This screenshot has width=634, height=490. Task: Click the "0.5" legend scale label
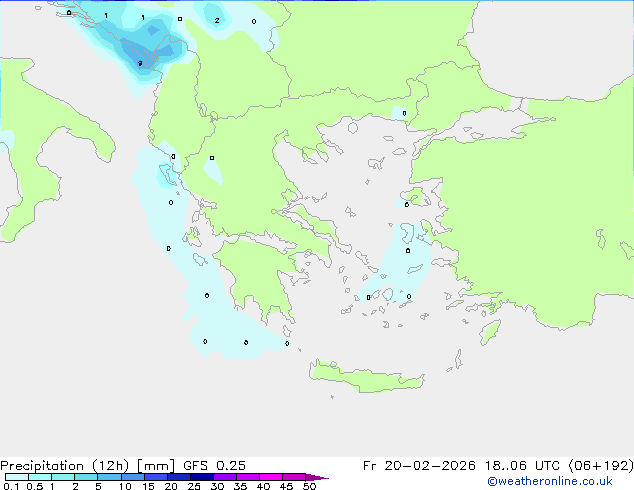click(x=35, y=486)
